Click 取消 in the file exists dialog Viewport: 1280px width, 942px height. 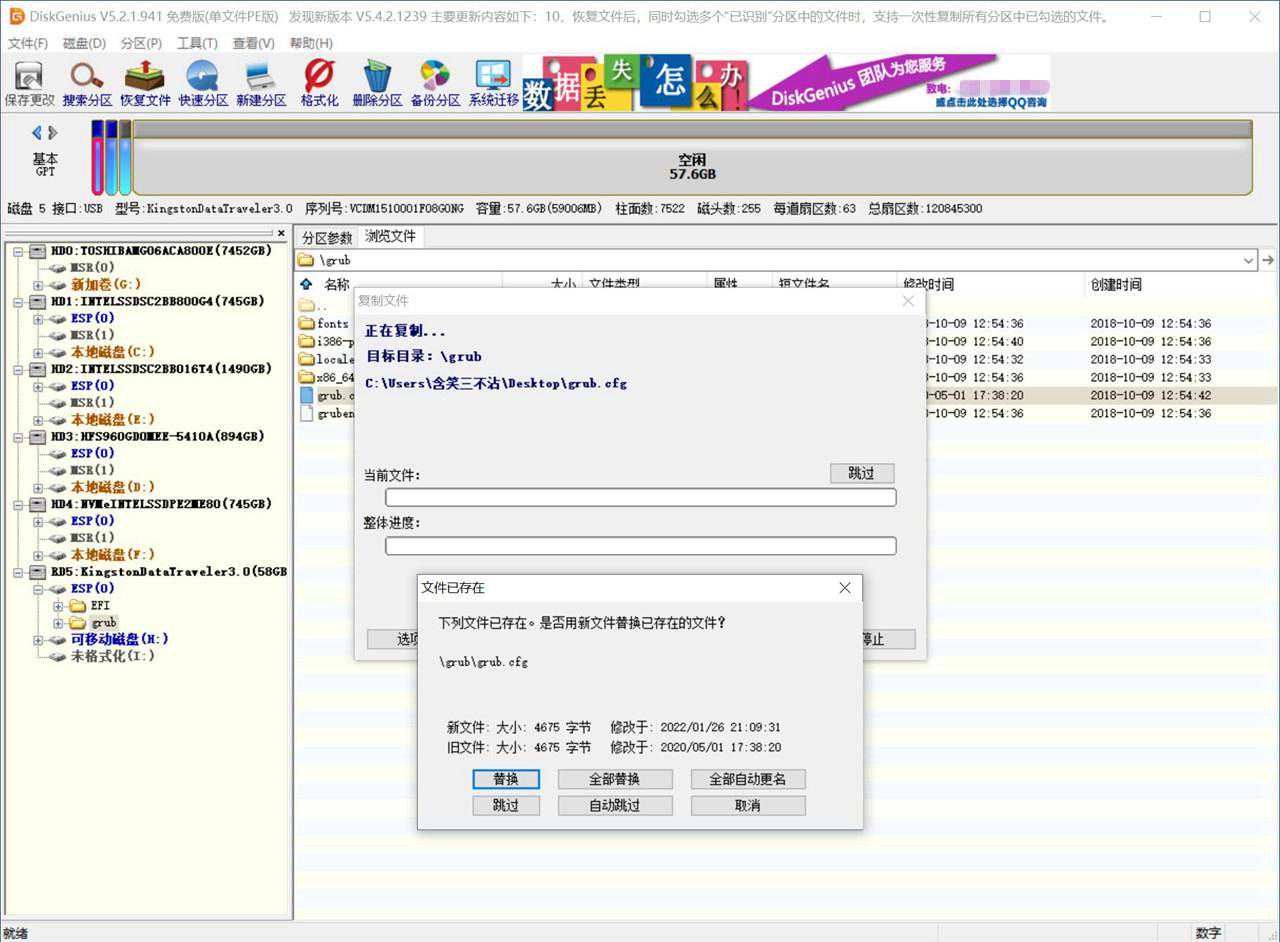747,805
